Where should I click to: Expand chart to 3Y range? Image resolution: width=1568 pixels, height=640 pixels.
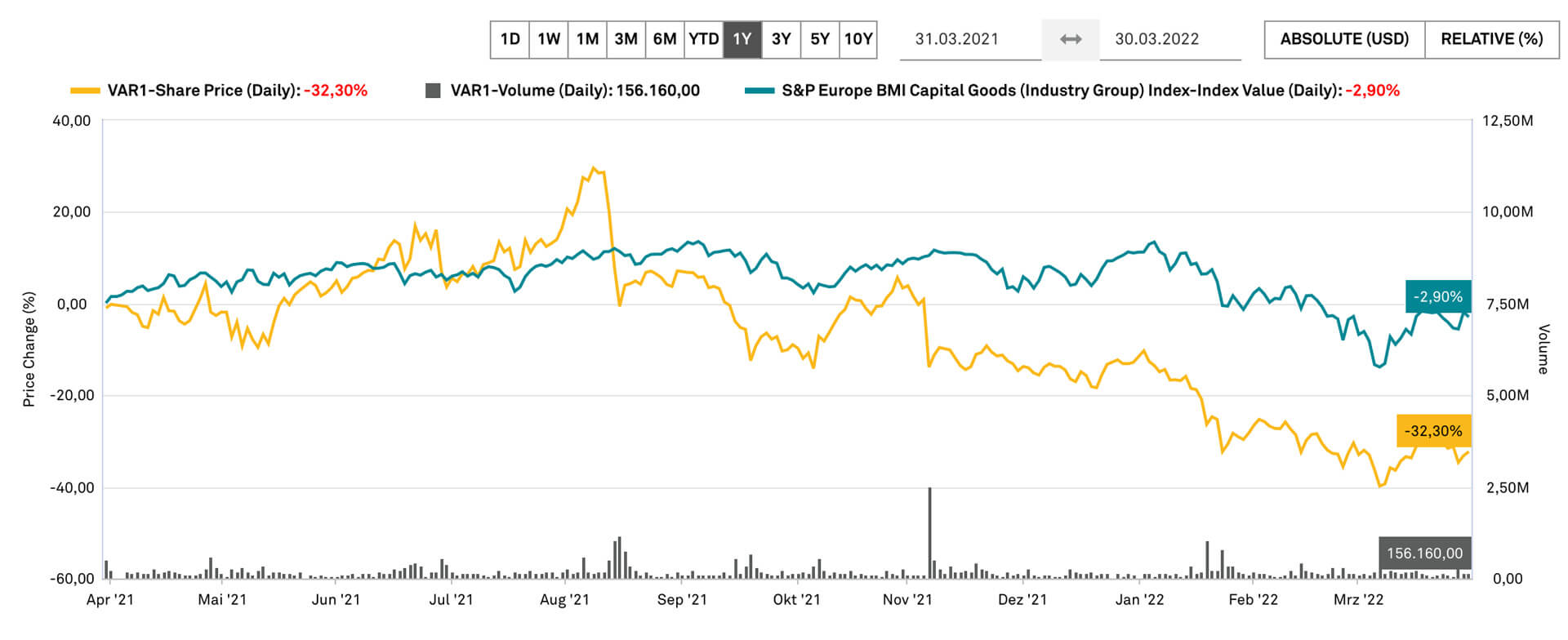pyautogui.click(x=781, y=39)
